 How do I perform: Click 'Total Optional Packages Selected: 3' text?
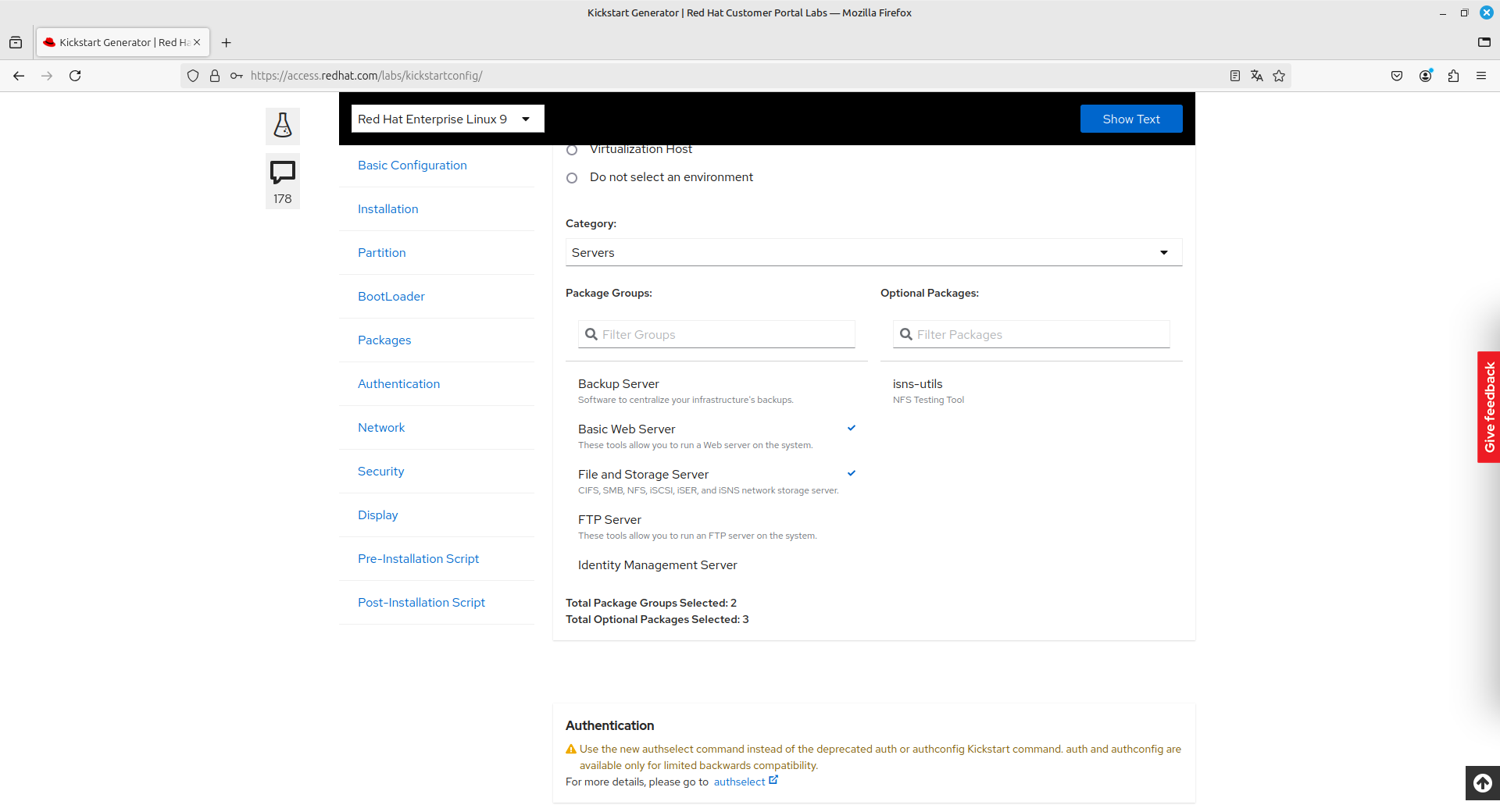tap(657, 619)
